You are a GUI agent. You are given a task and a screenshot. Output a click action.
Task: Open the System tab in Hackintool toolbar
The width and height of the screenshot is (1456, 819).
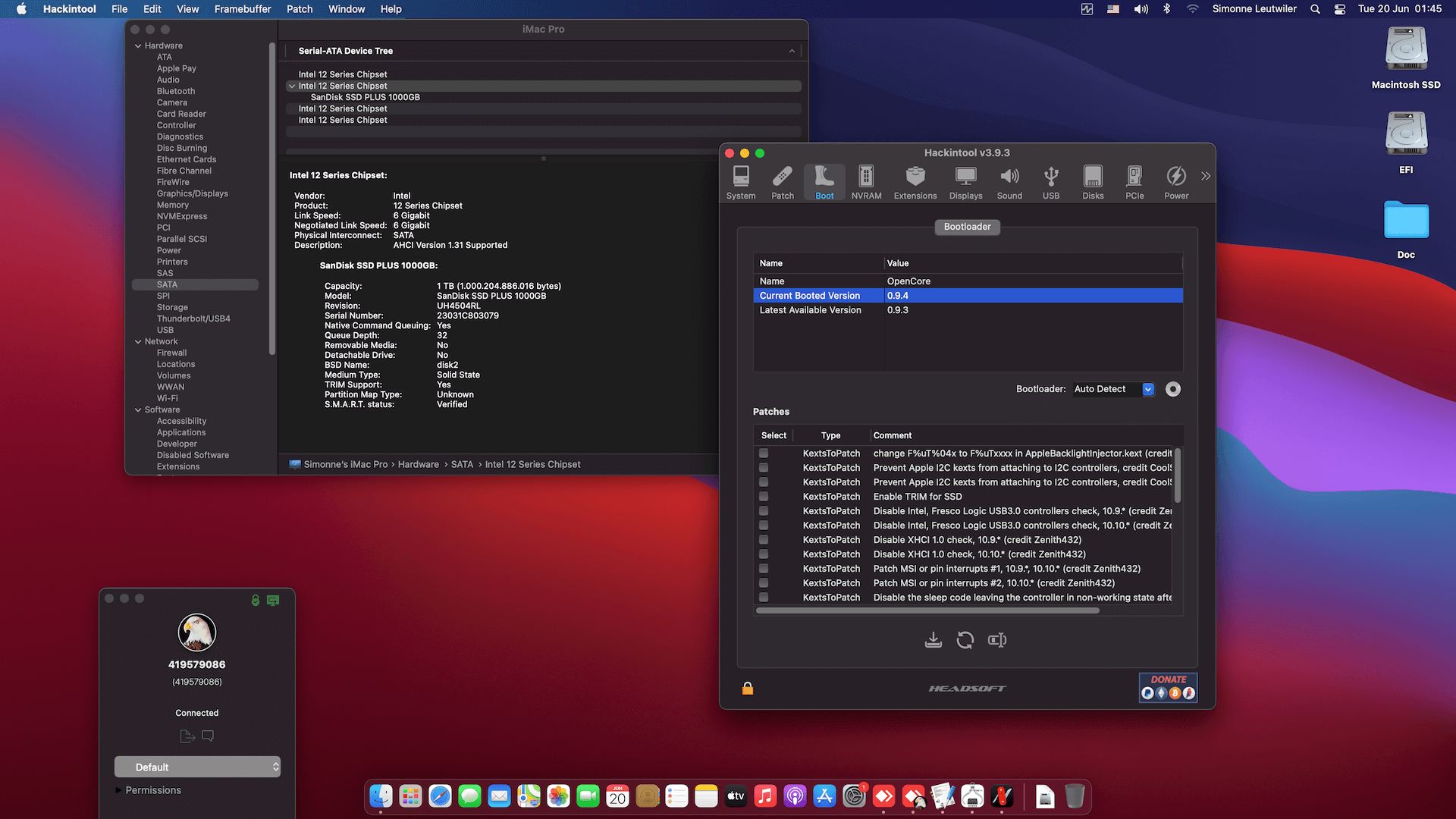[741, 183]
